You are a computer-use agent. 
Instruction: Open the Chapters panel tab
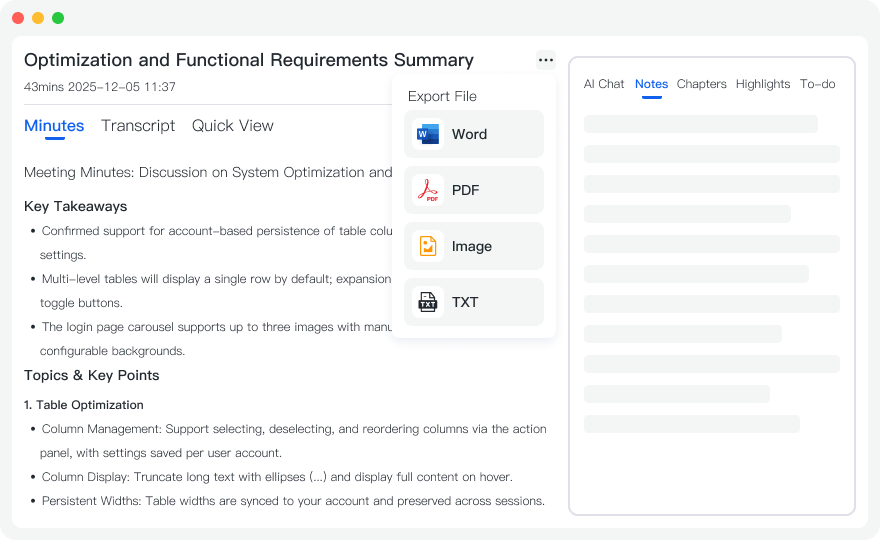click(x=701, y=84)
